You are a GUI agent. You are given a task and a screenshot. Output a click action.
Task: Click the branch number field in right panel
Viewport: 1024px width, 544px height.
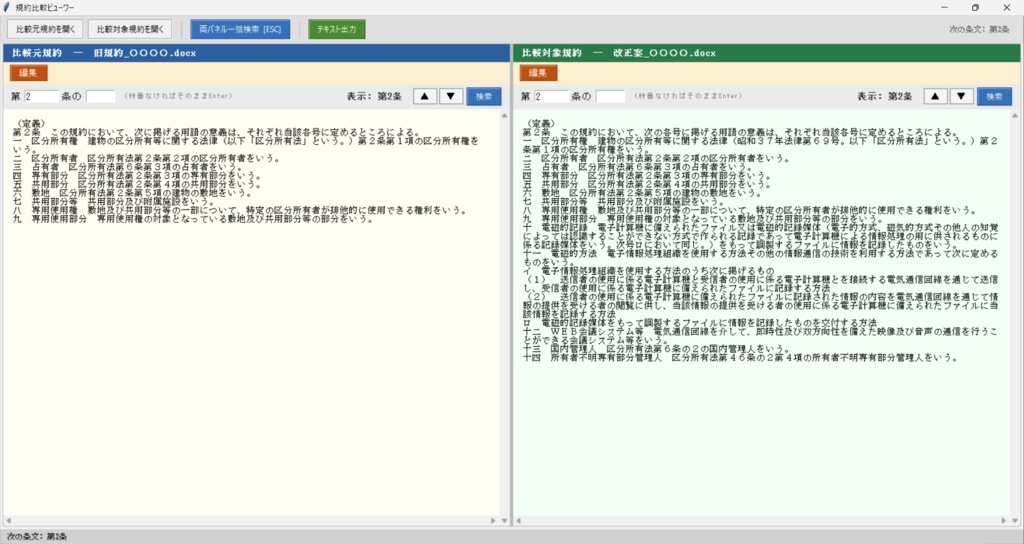pyautogui.click(x=611, y=97)
